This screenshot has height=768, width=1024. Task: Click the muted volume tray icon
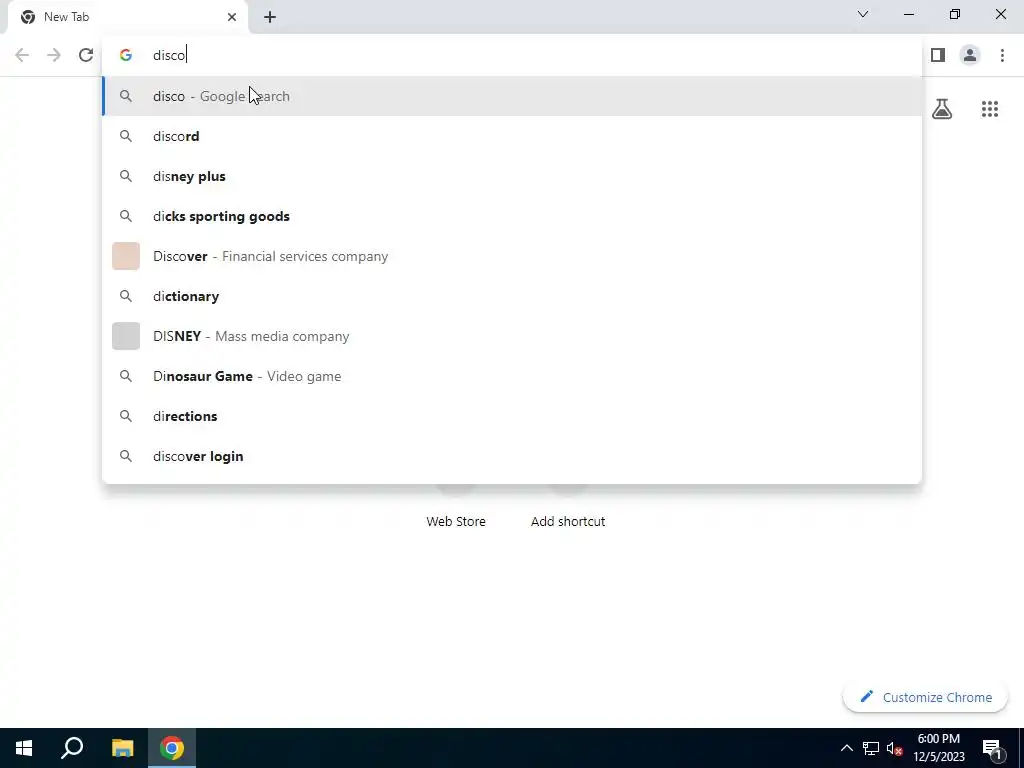[895, 748]
